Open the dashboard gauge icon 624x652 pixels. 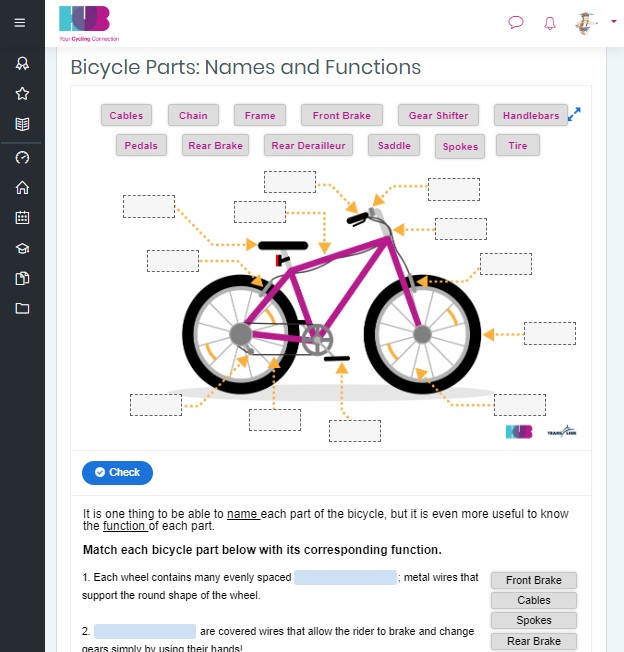coord(22,157)
